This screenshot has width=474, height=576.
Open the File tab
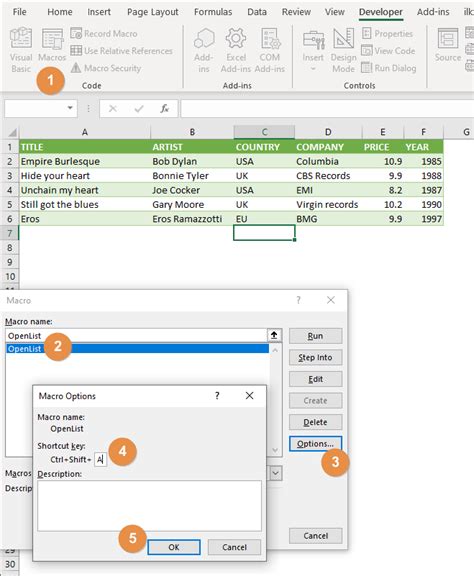point(19,12)
